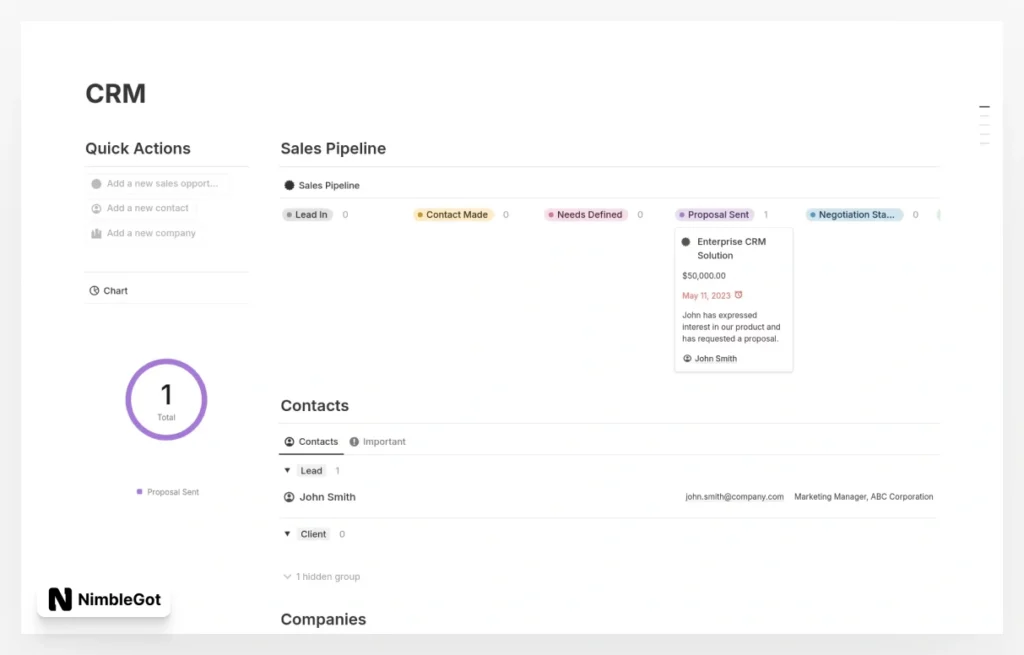Click the CRM page title
1024x655 pixels.
coord(116,93)
